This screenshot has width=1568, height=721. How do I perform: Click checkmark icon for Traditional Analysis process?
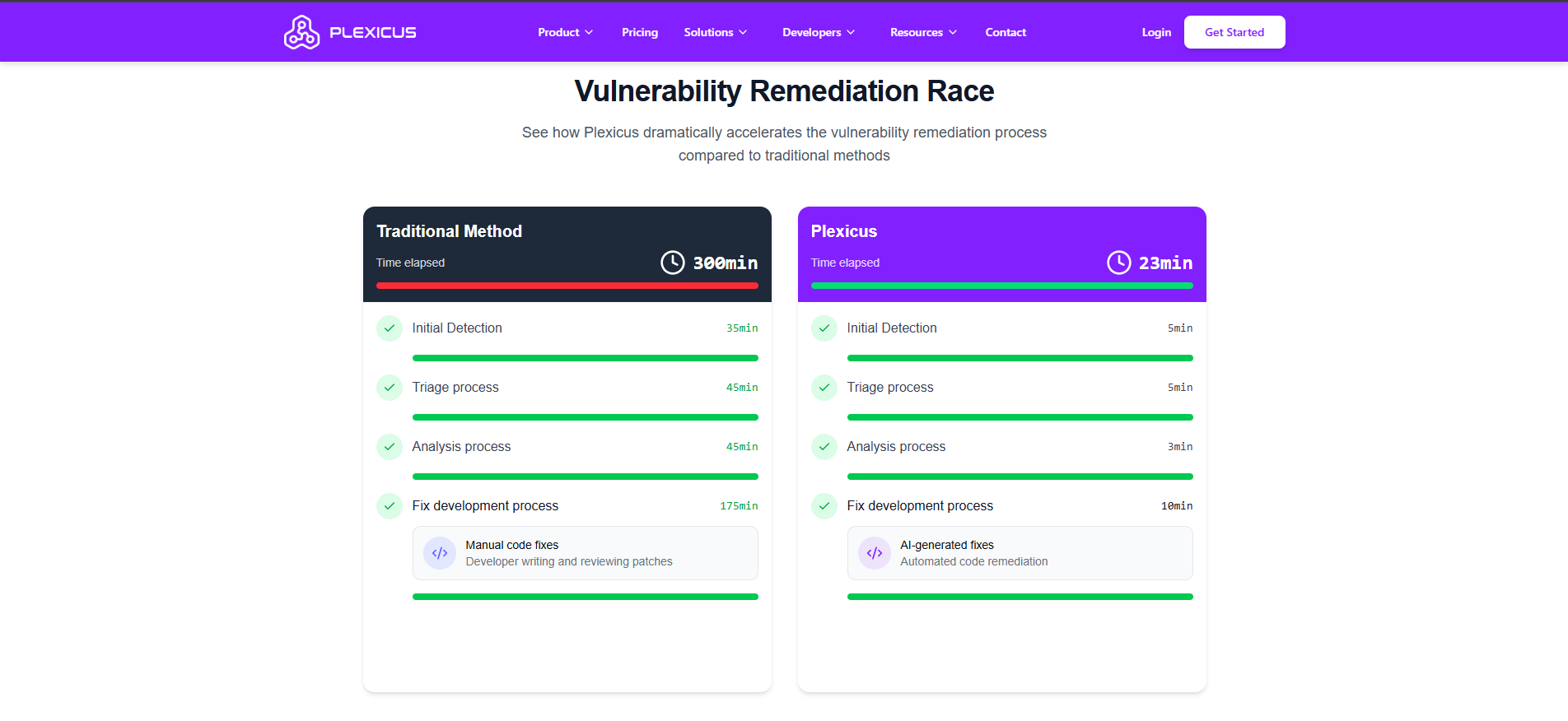click(x=390, y=447)
